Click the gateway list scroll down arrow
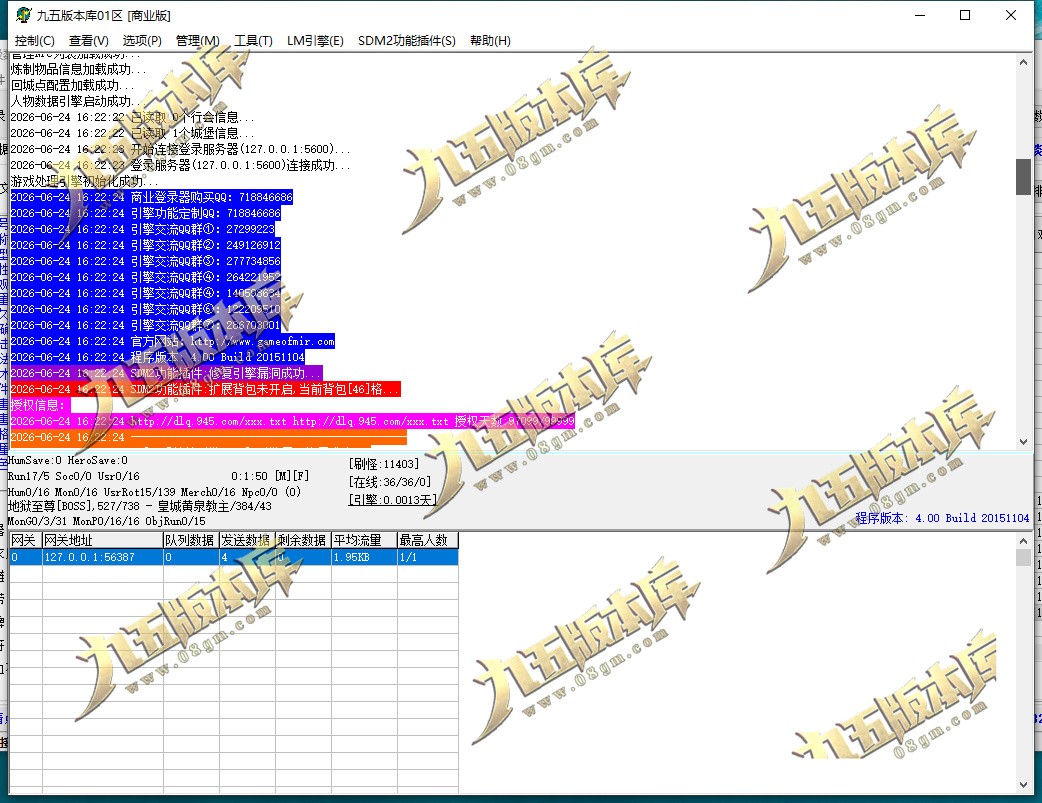Viewport: 1042px width, 803px height. coord(1023,785)
